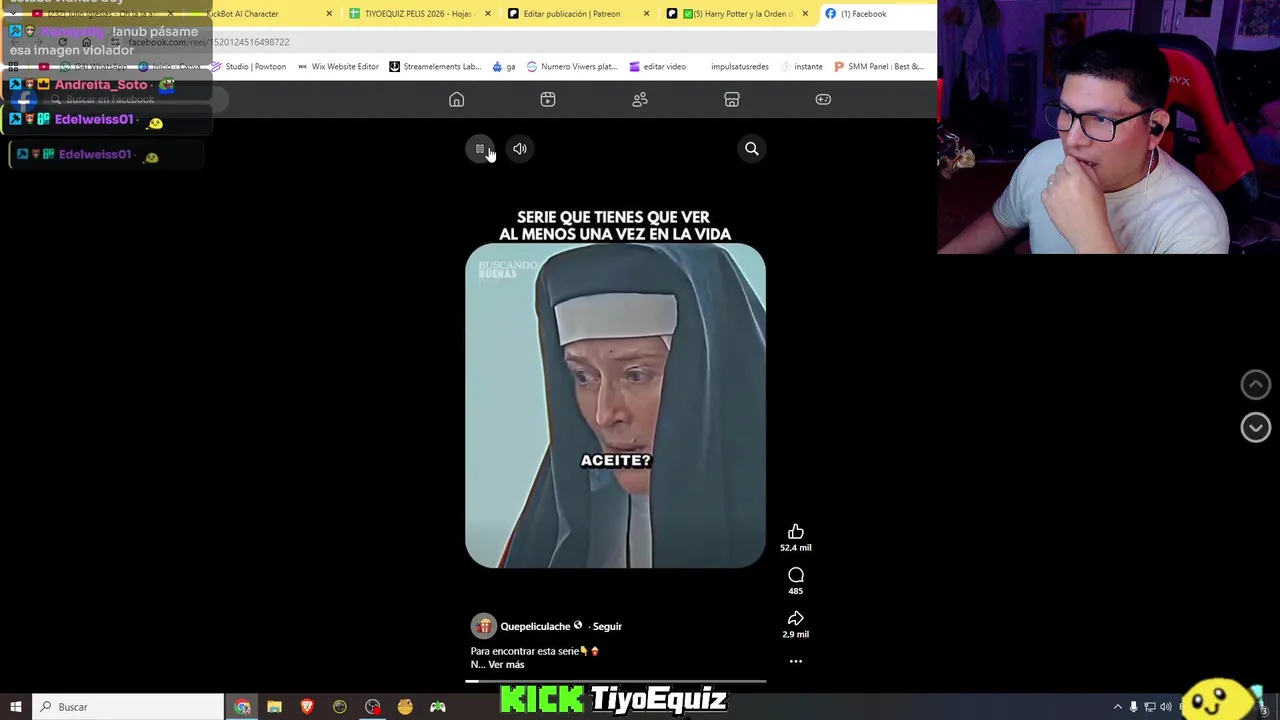Open 'instante' bookmark
Image resolution: width=1280 pixels, height=720 pixels.
[x=802, y=67]
